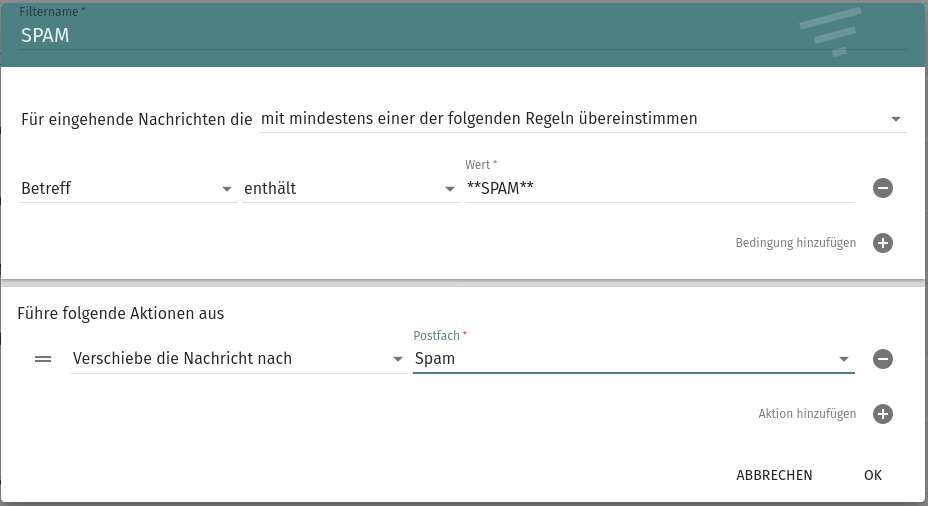Click the filter icon in the header
Viewport: 928px width, 506px height.
click(x=830, y=32)
